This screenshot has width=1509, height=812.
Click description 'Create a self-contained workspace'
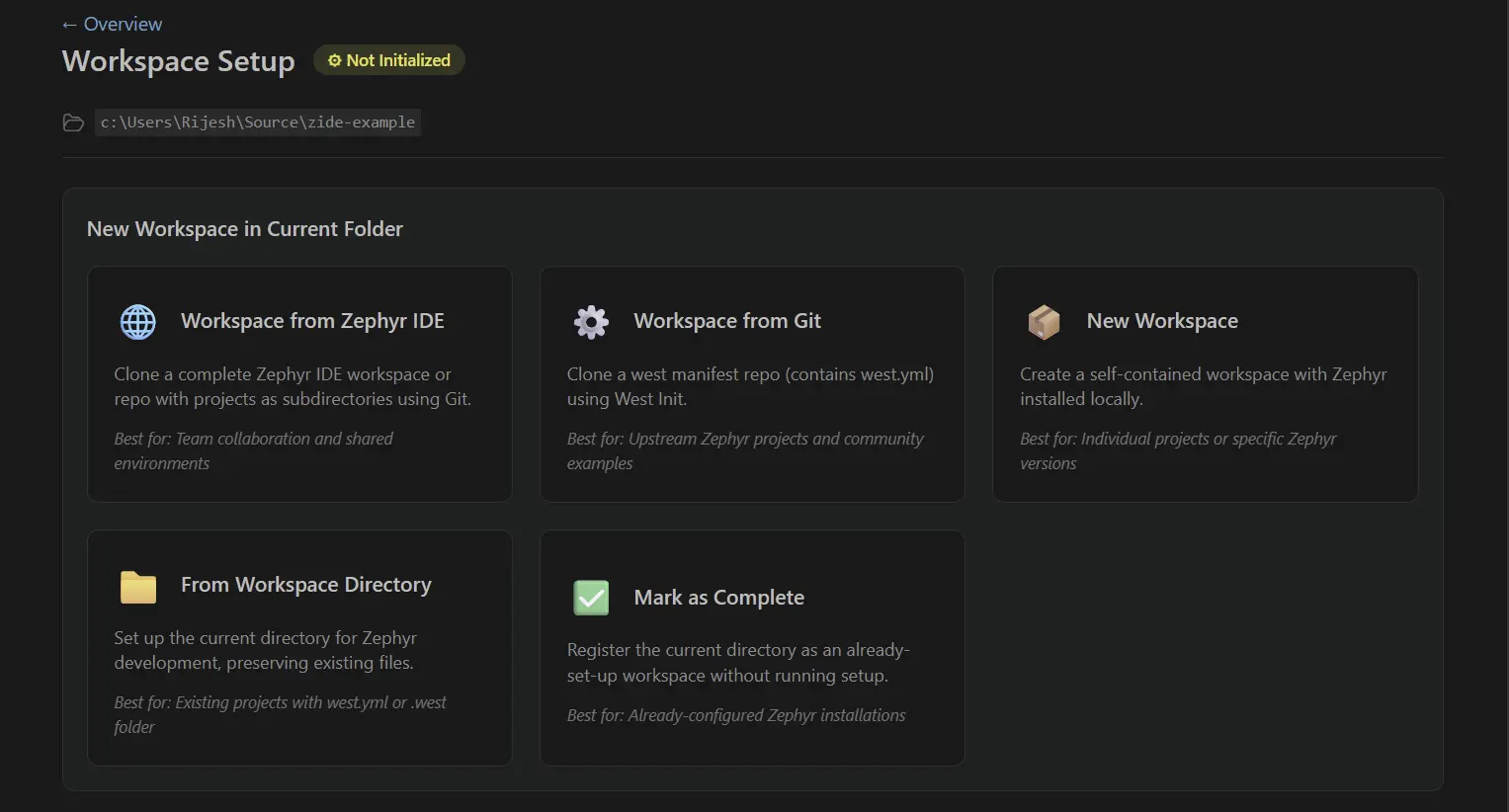coord(1204,386)
